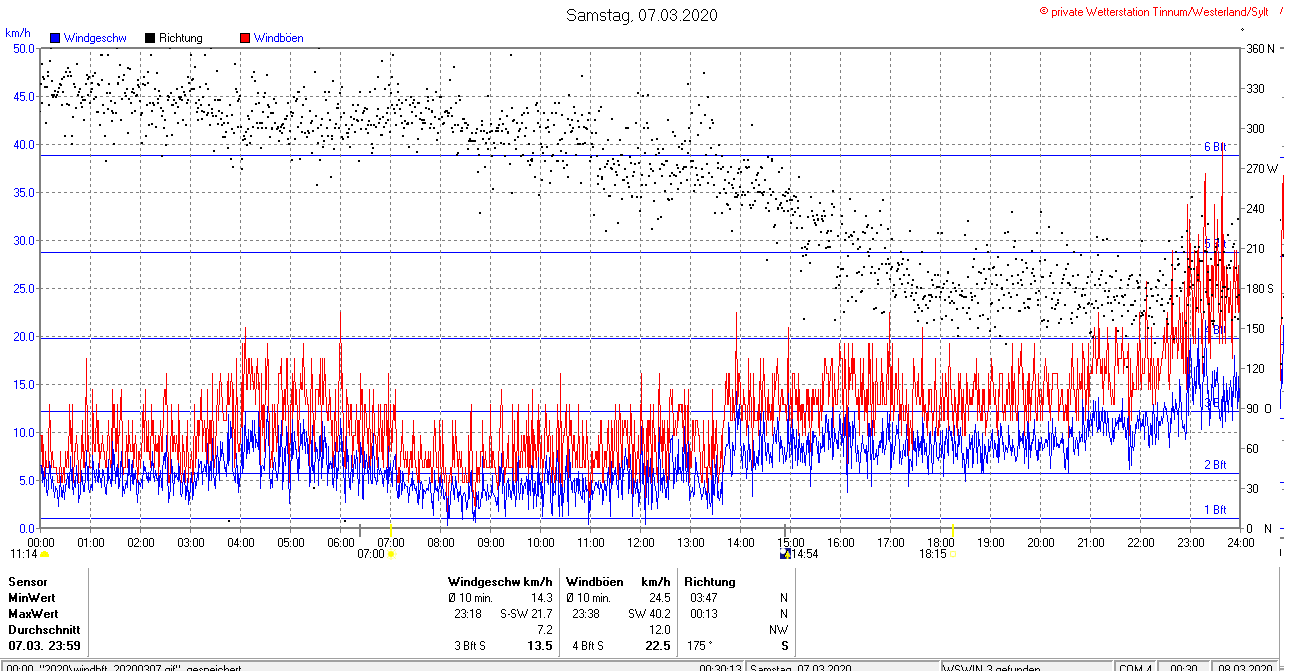Viewport: 1310px width, 671px height.
Task: Click the WSWIN 3 gefunden status bar entry
Action: pos(993,668)
